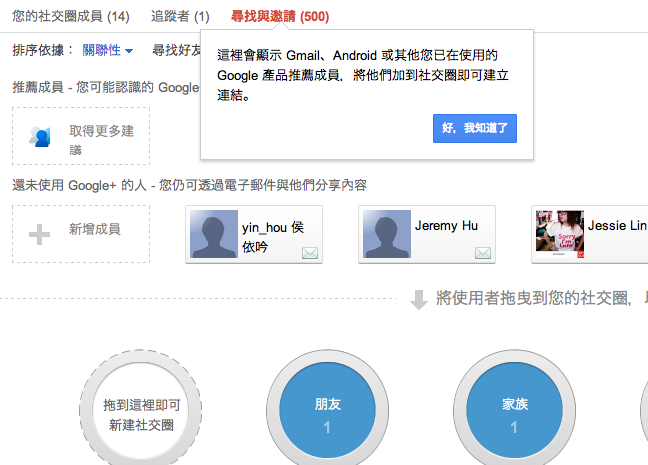Click the 取得更多建議 people icon

[x=40, y=137]
